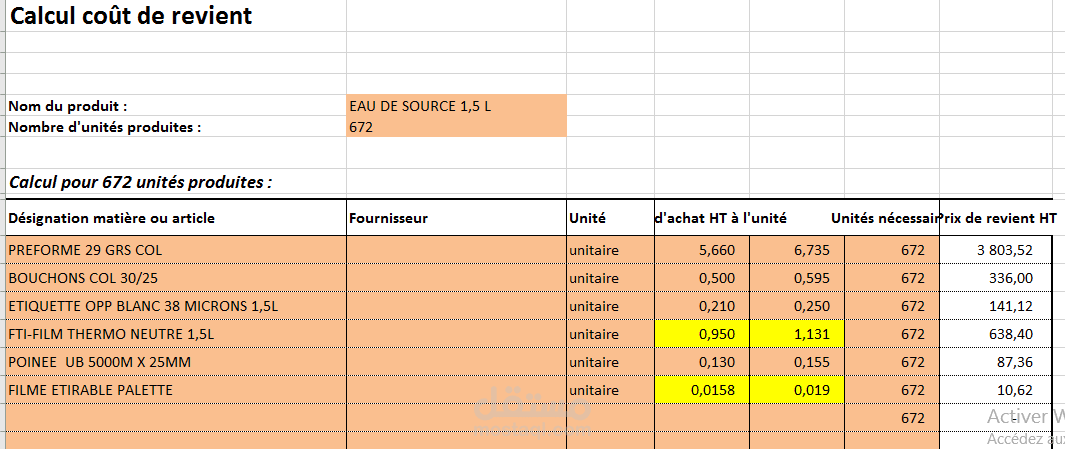Select 'FTI-FILM THERMO NEUTRE 1,5L' cell

click(x=176, y=334)
